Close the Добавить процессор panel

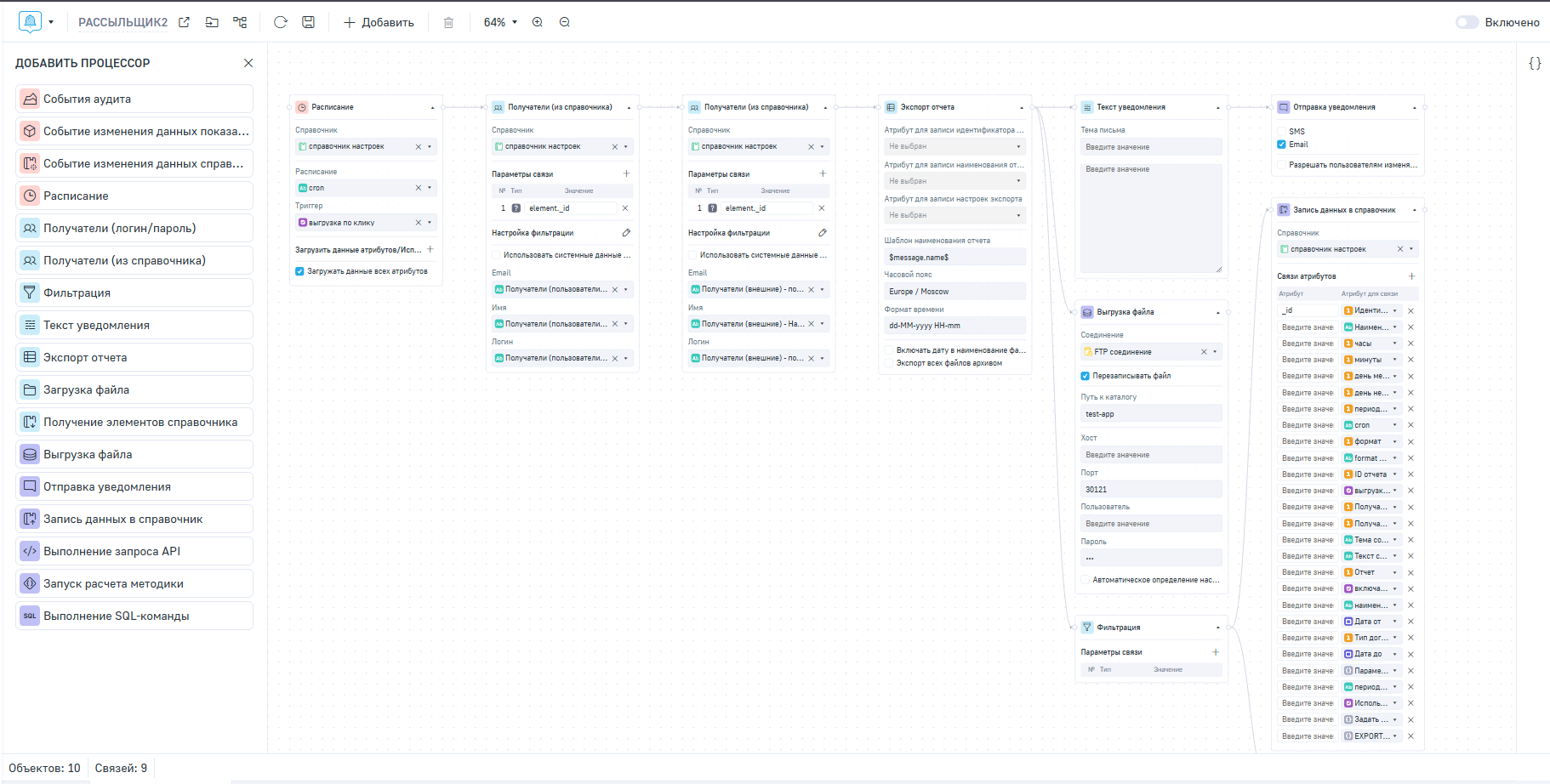coord(248,63)
